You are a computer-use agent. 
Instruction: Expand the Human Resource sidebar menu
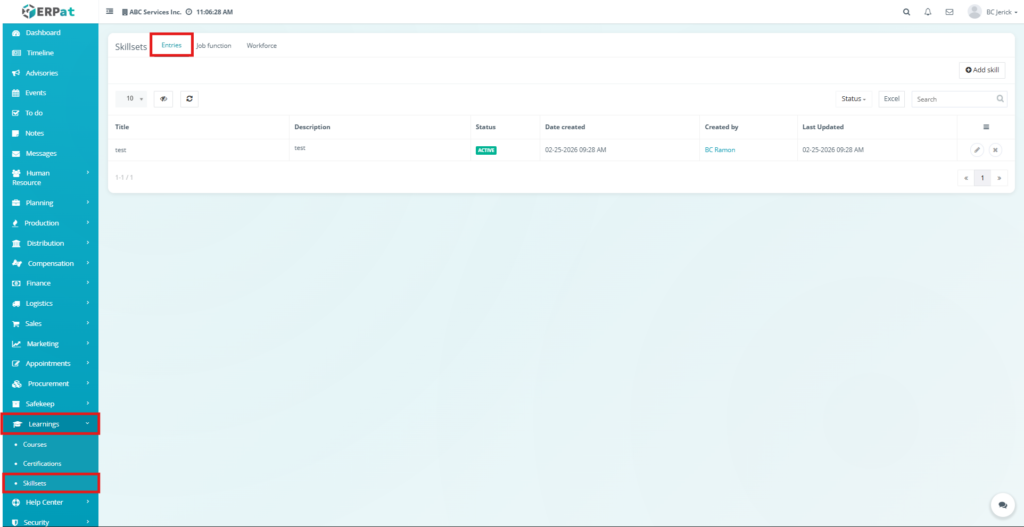[50, 177]
